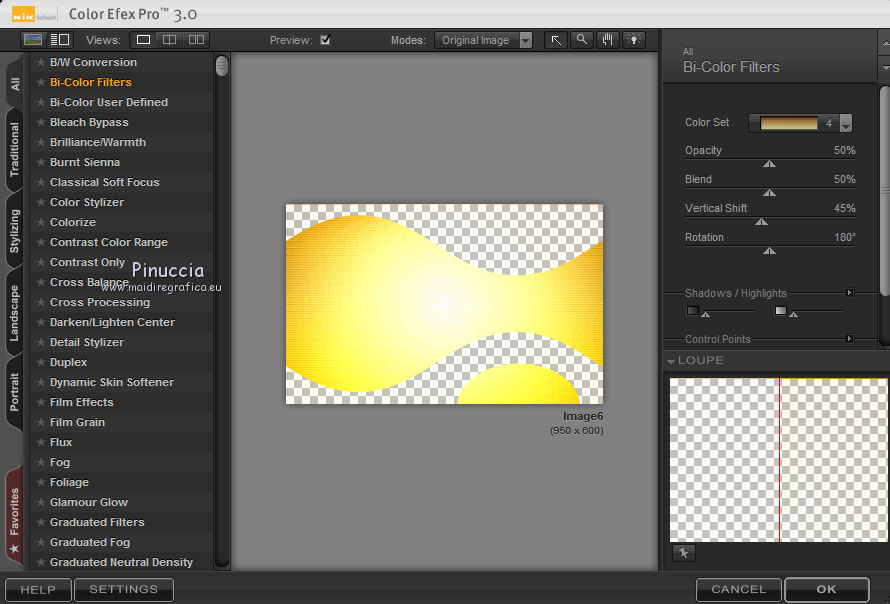Select the hand pan tool
This screenshot has height=604, width=890.
(x=607, y=40)
